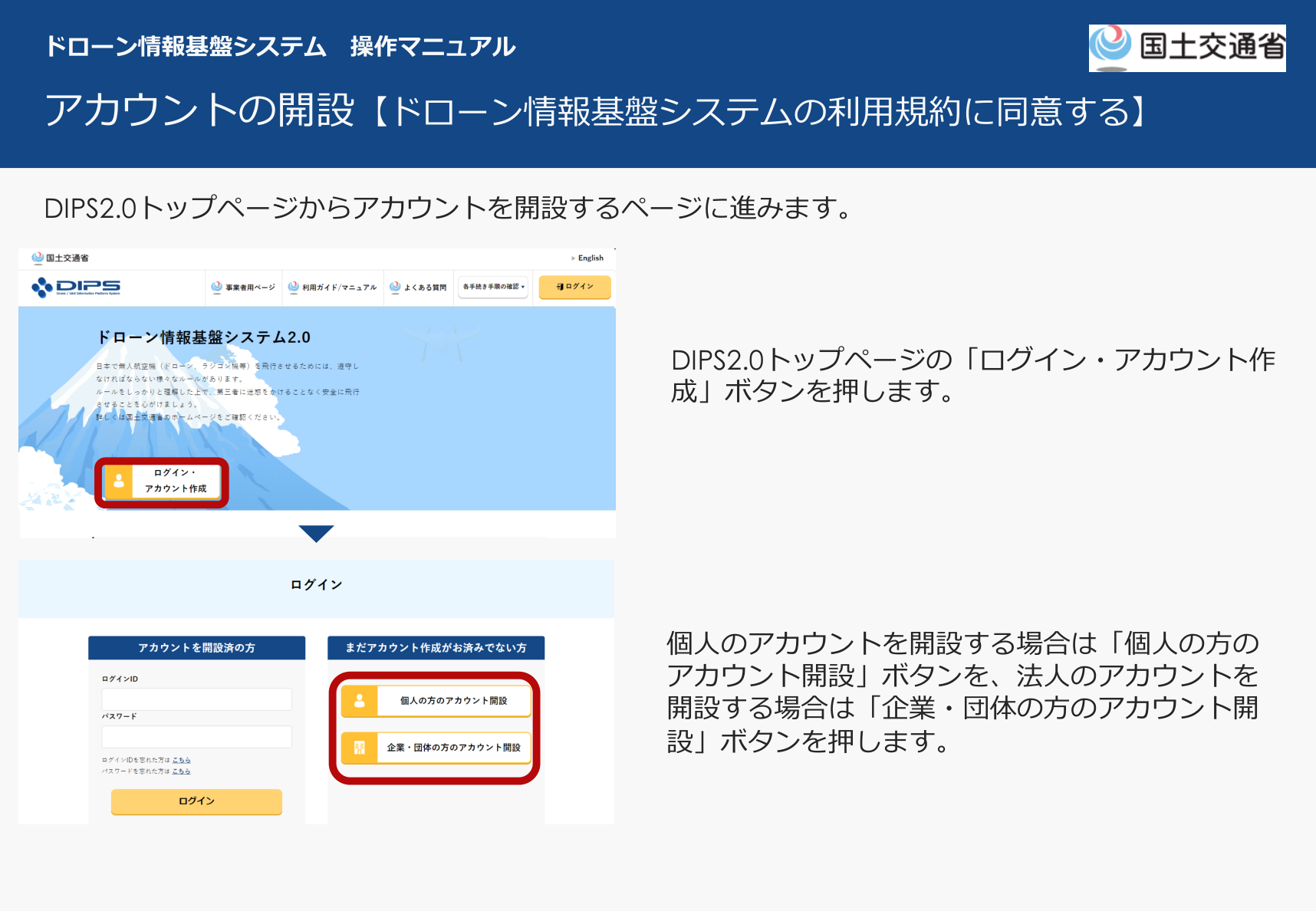Click 企業・団体の方のアカウント開設 button
The image size is (1316, 911).
point(436,748)
